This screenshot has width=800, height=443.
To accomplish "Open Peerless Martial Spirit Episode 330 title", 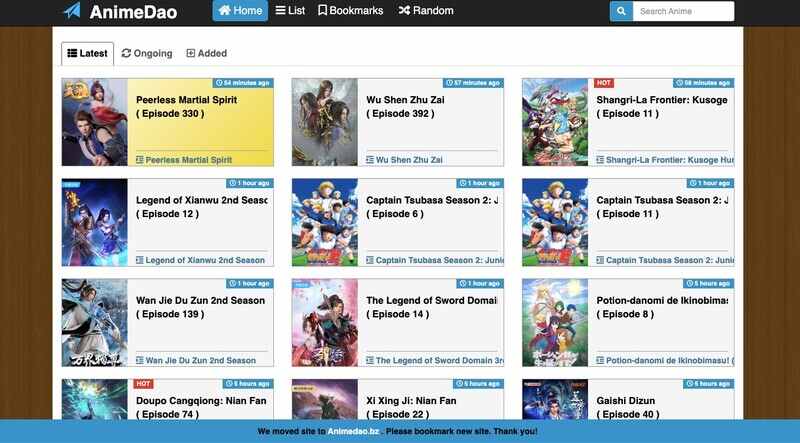I will [186, 107].
